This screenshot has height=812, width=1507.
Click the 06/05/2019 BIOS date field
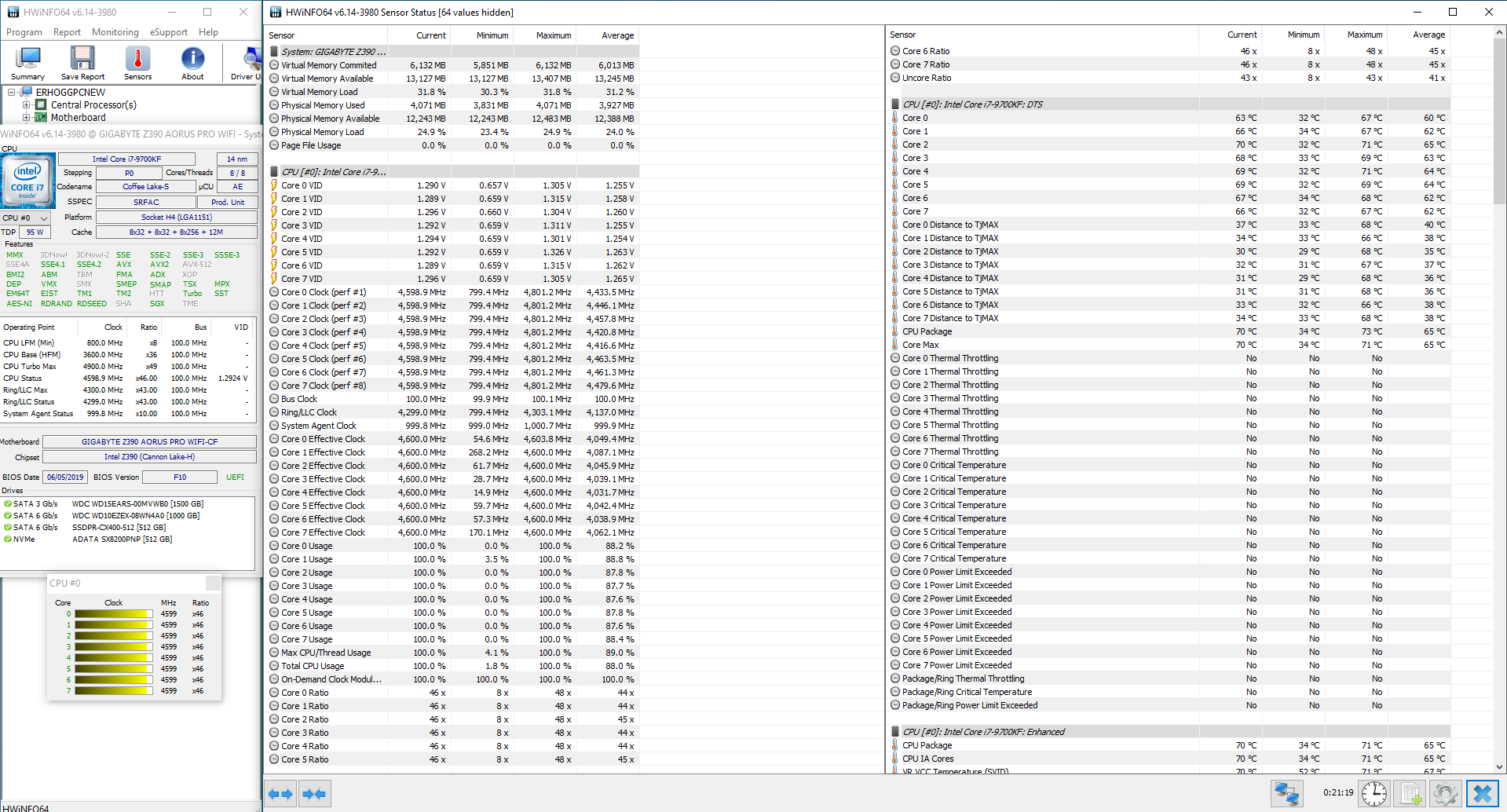pyautogui.click(x=64, y=477)
